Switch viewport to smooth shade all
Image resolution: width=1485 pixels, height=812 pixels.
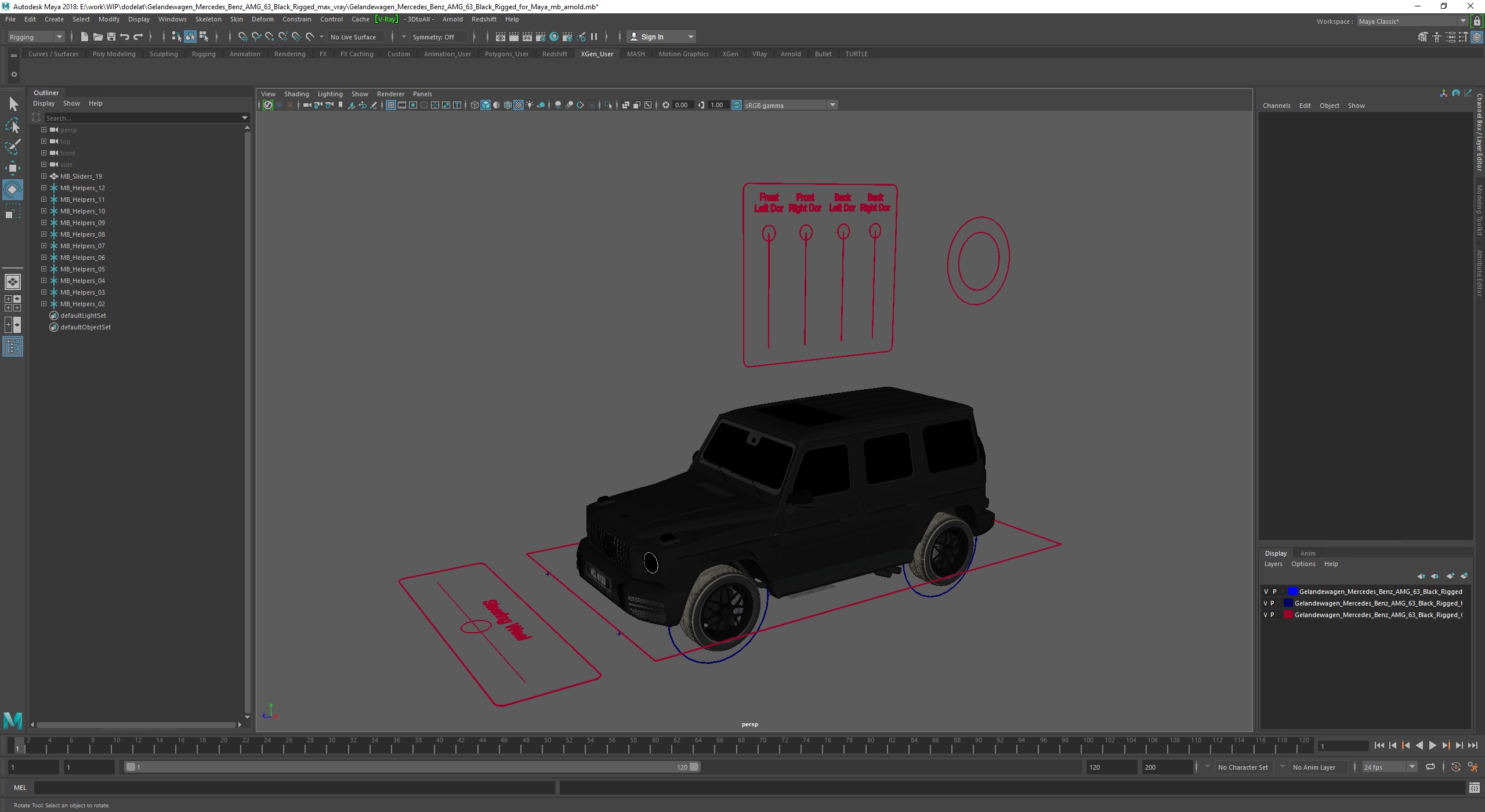pos(486,105)
